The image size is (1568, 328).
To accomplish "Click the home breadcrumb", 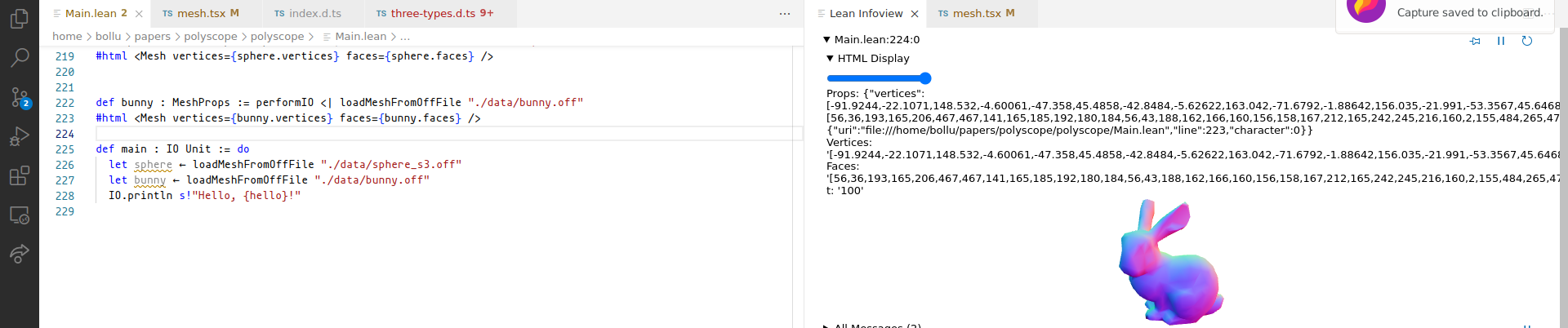I will tap(67, 37).
